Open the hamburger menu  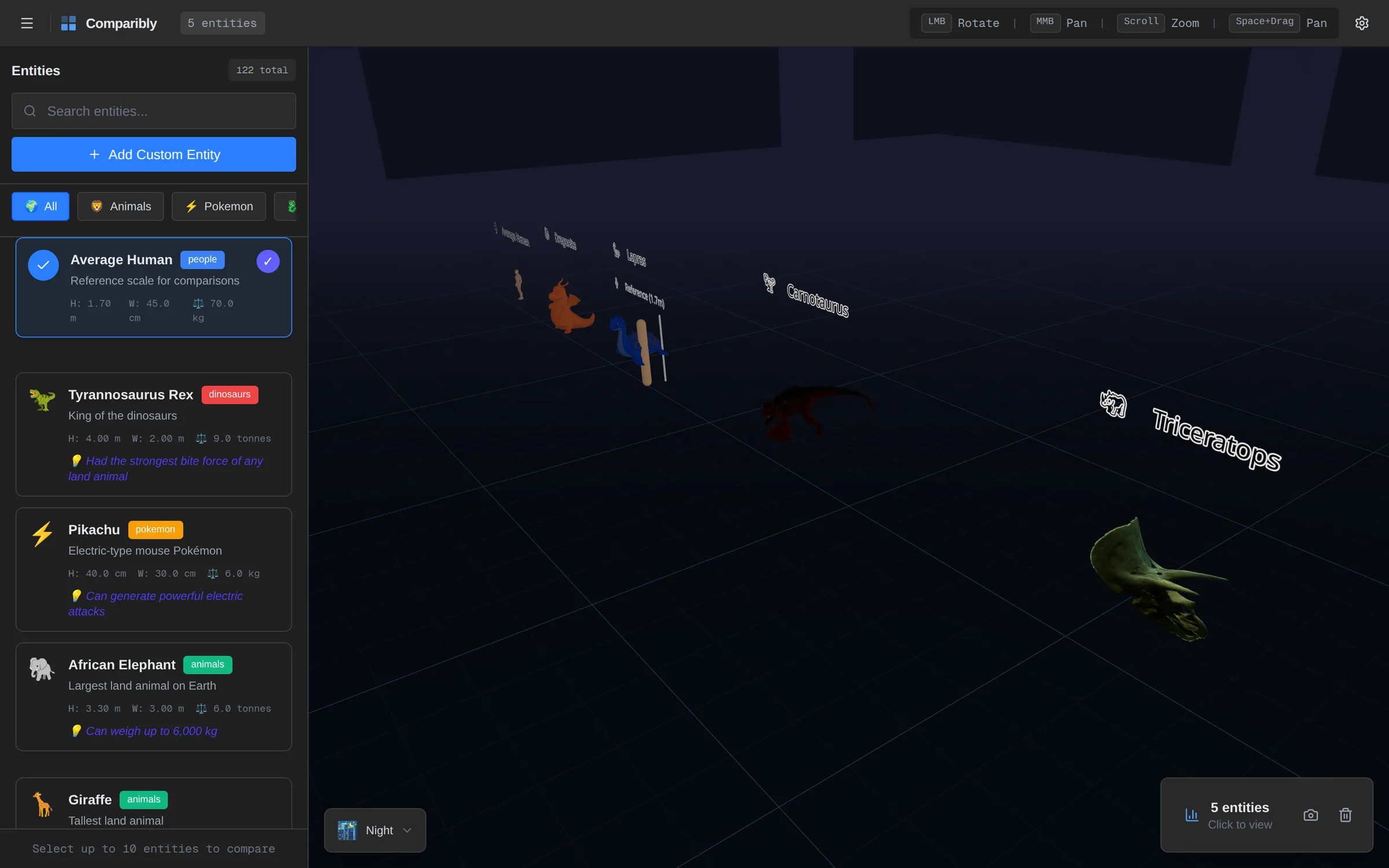[x=27, y=23]
